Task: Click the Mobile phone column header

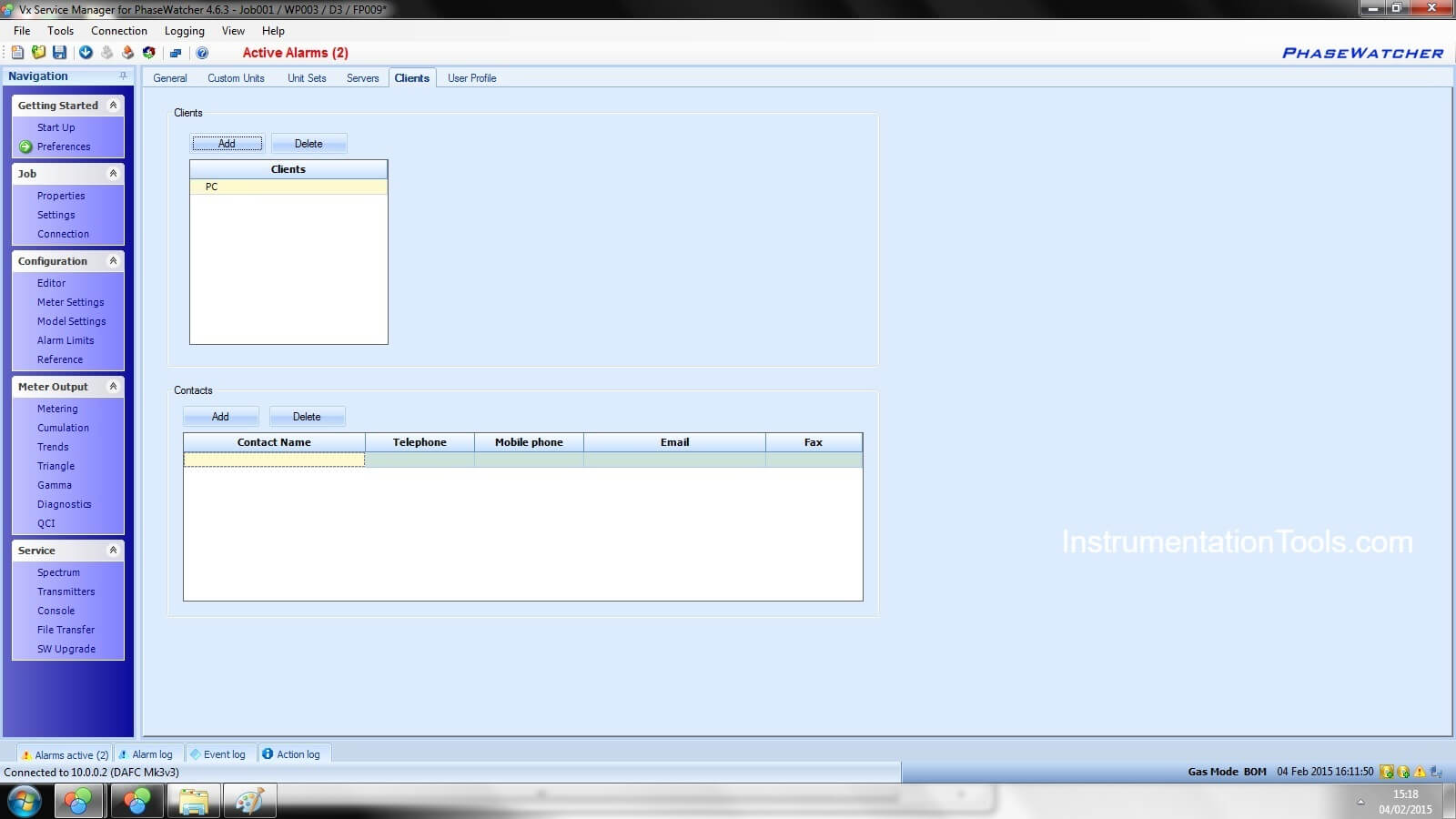Action: click(529, 442)
